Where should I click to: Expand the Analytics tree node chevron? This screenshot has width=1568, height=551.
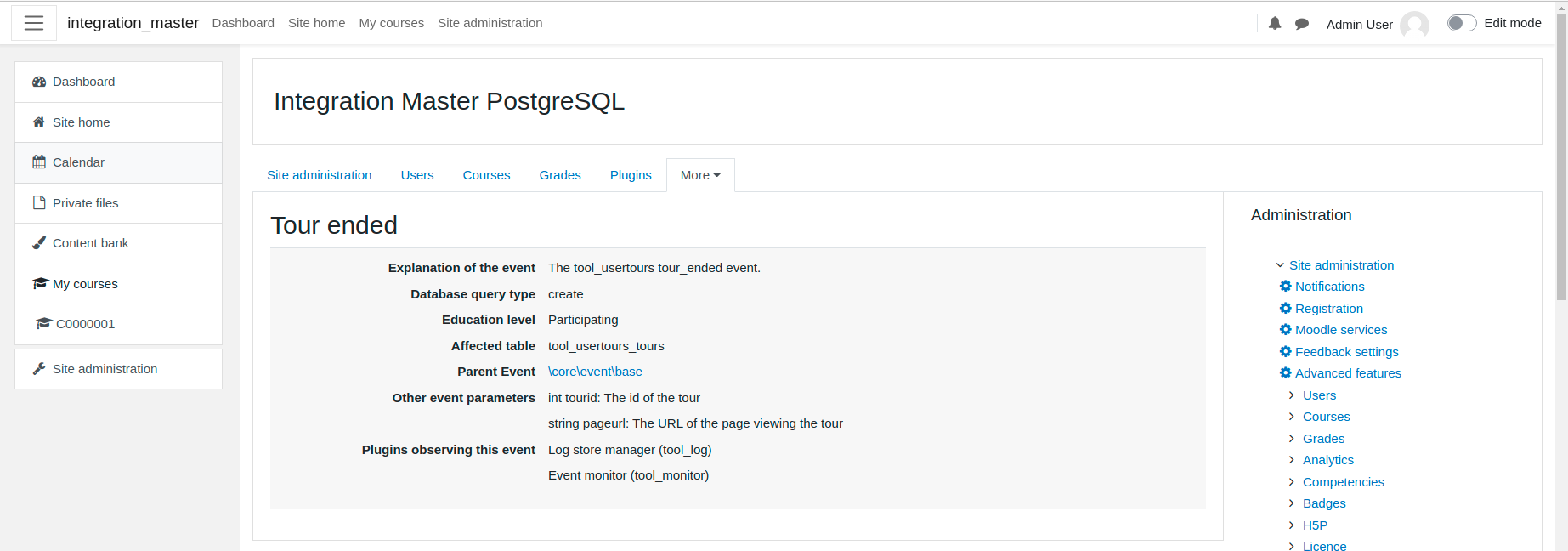pyautogui.click(x=1292, y=460)
